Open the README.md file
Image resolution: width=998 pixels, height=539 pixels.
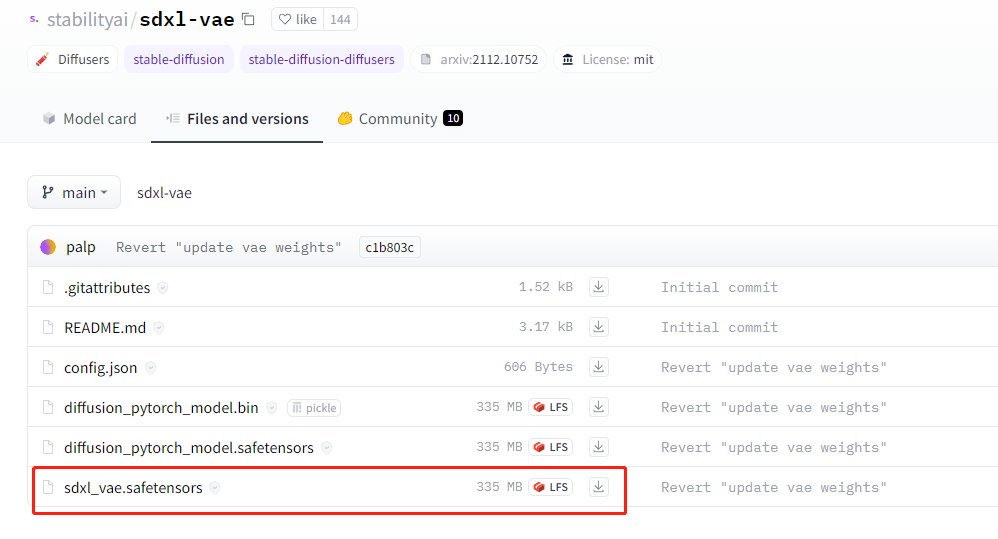tap(105, 328)
